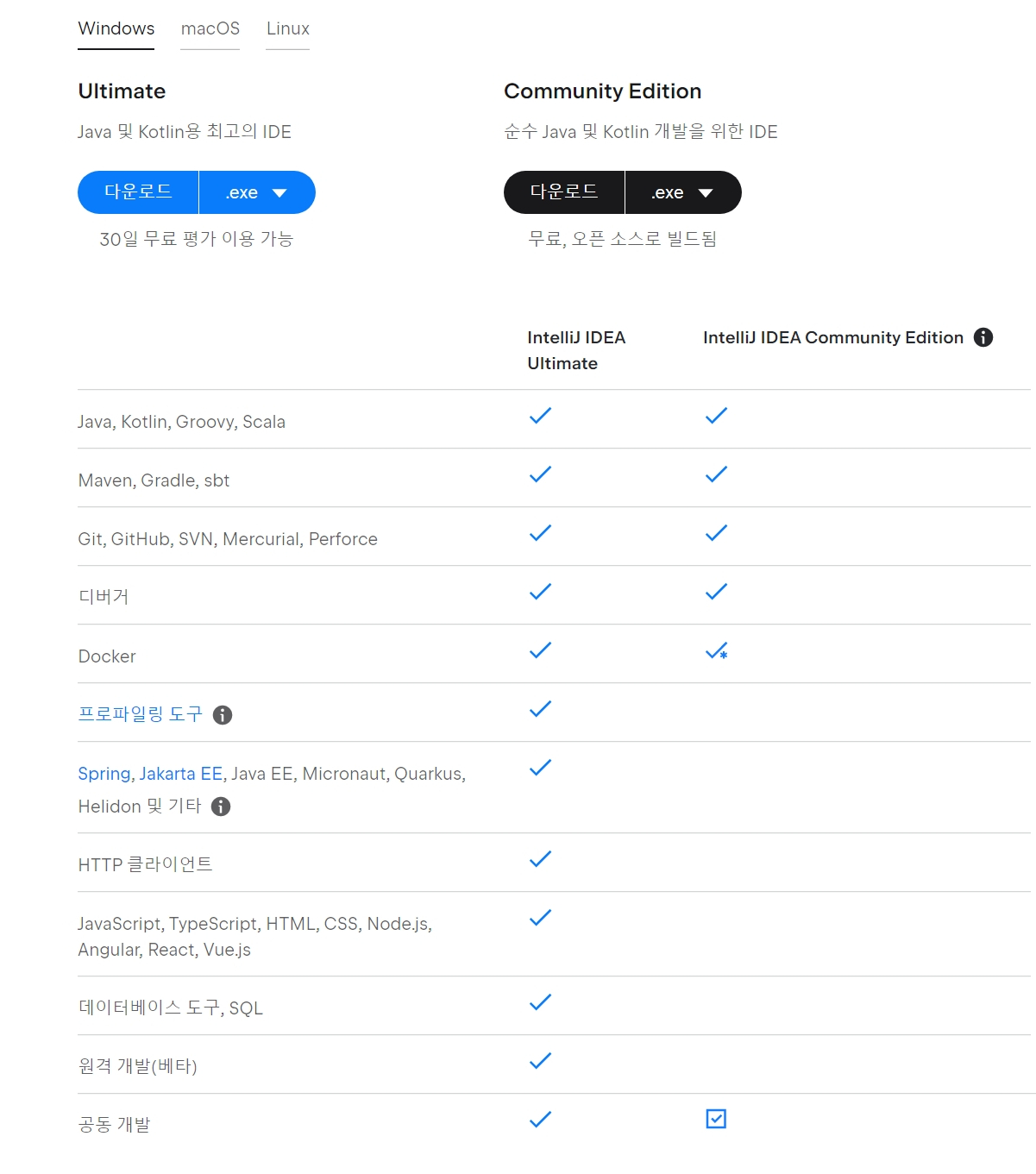Click Ultimate checkmark in JavaScript, TypeScript row
The width and height of the screenshot is (1036, 1174).
[x=540, y=918]
